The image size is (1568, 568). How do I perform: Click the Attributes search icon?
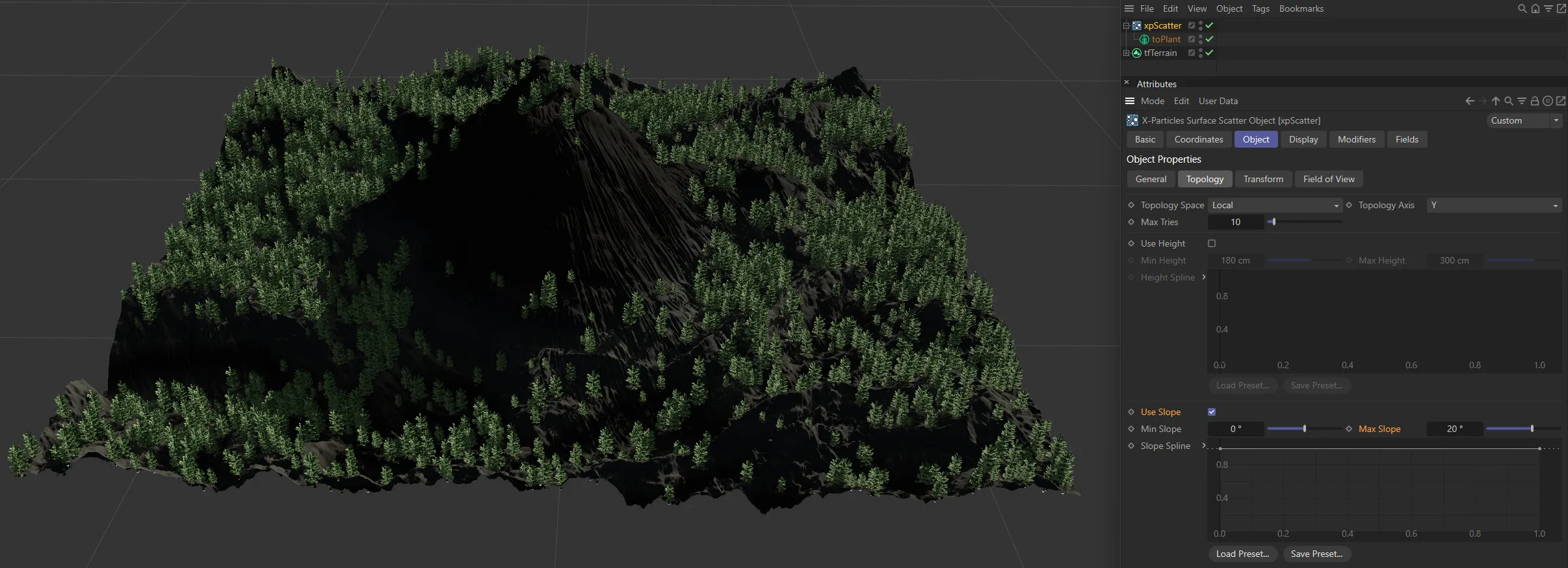(x=1509, y=101)
